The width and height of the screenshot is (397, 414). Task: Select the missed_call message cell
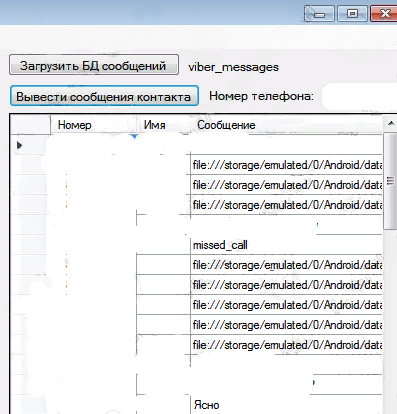286,245
